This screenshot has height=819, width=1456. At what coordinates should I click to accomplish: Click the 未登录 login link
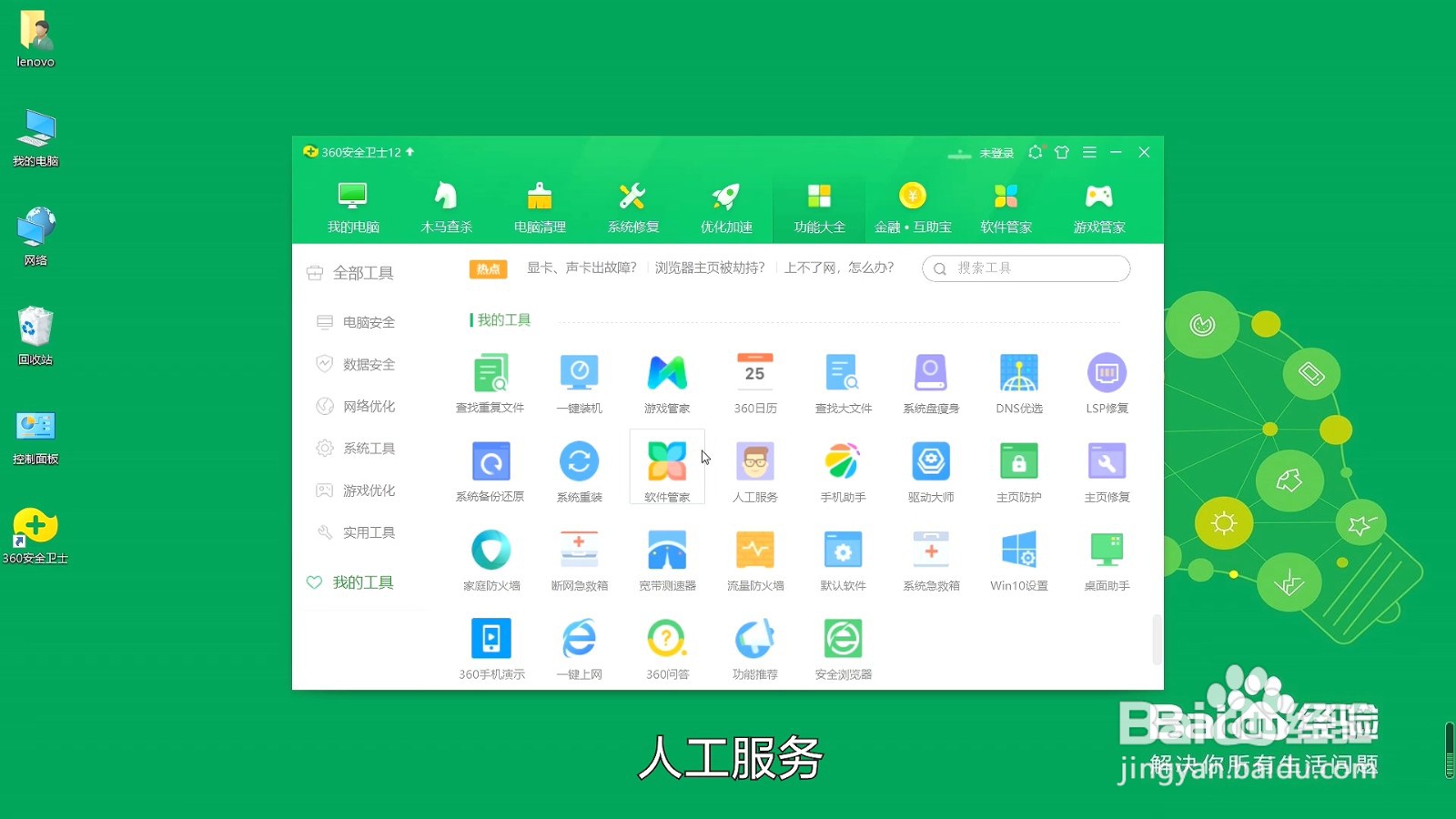pyautogui.click(x=996, y=153)
